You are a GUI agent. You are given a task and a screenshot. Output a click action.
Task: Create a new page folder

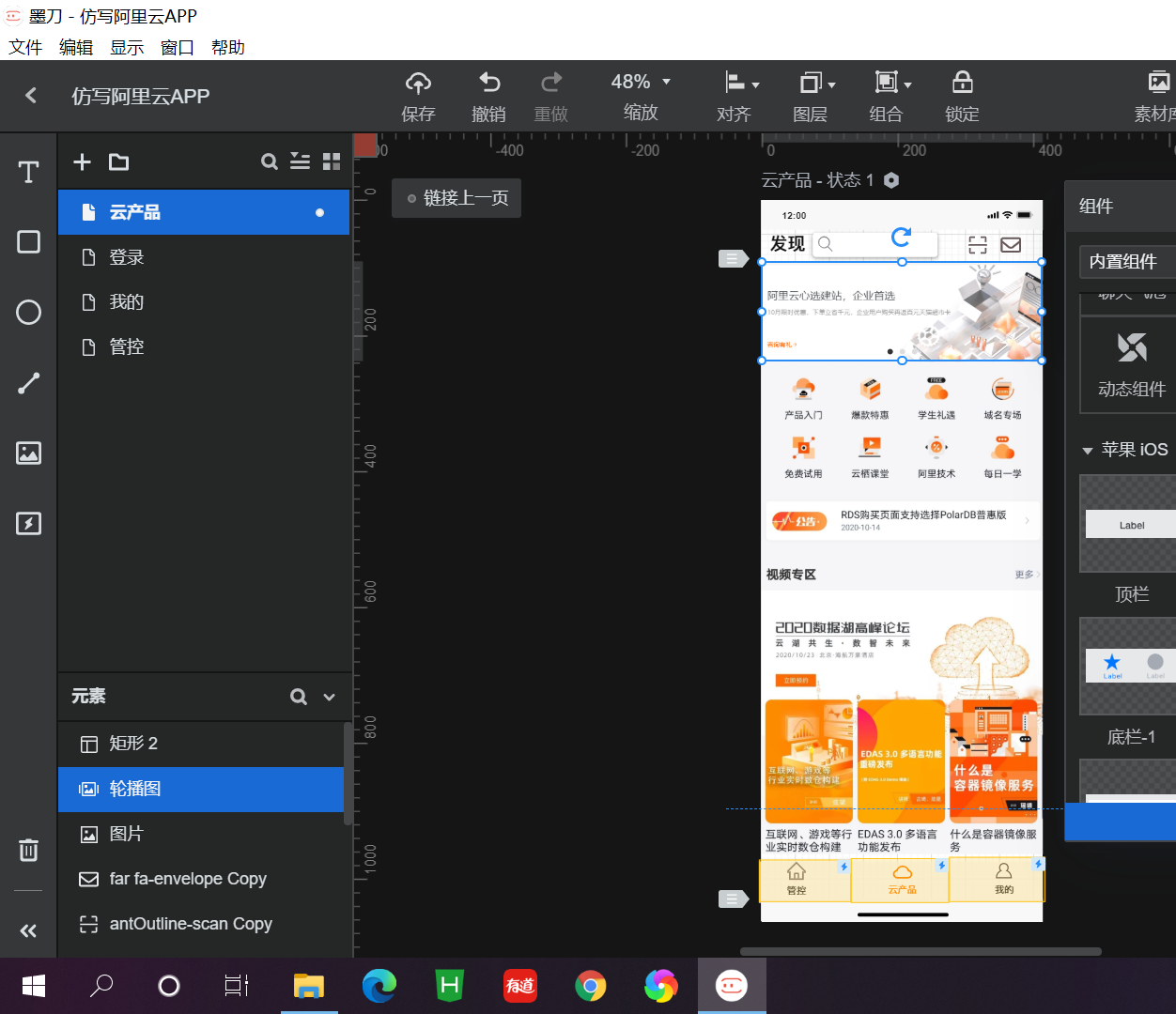click(x=119, y=161)
